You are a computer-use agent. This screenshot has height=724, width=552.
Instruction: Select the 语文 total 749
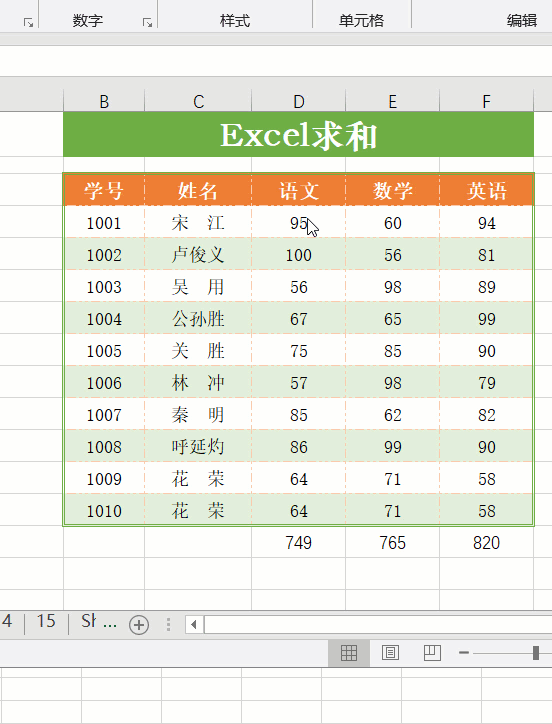pyautogui.click(x=299, y=543)
